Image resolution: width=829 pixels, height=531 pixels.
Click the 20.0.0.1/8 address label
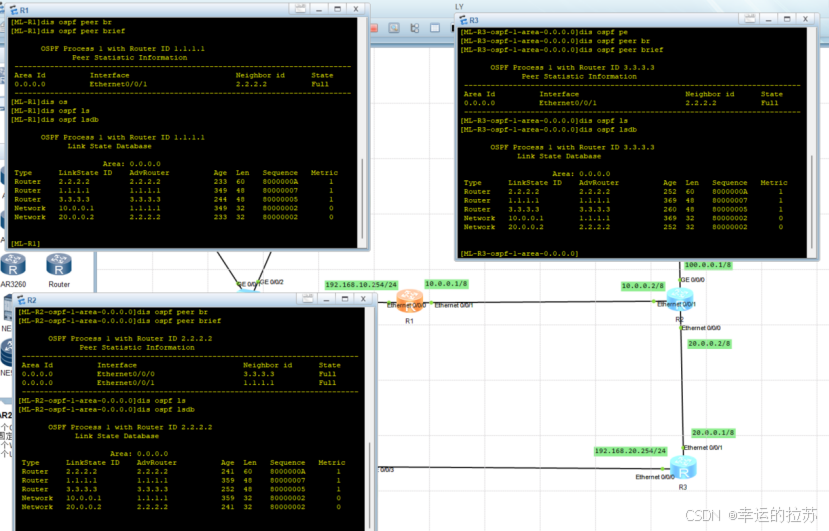[x=713, y=432]
